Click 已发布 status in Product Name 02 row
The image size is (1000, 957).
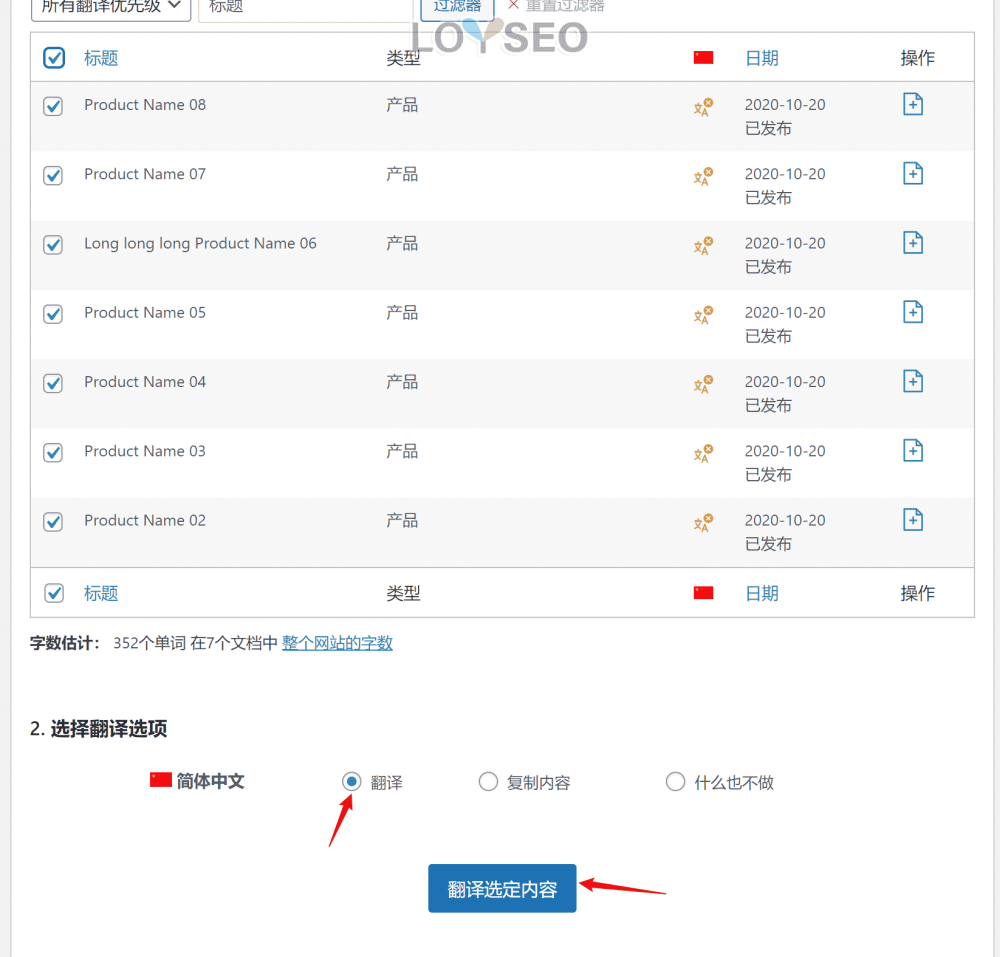768,544
